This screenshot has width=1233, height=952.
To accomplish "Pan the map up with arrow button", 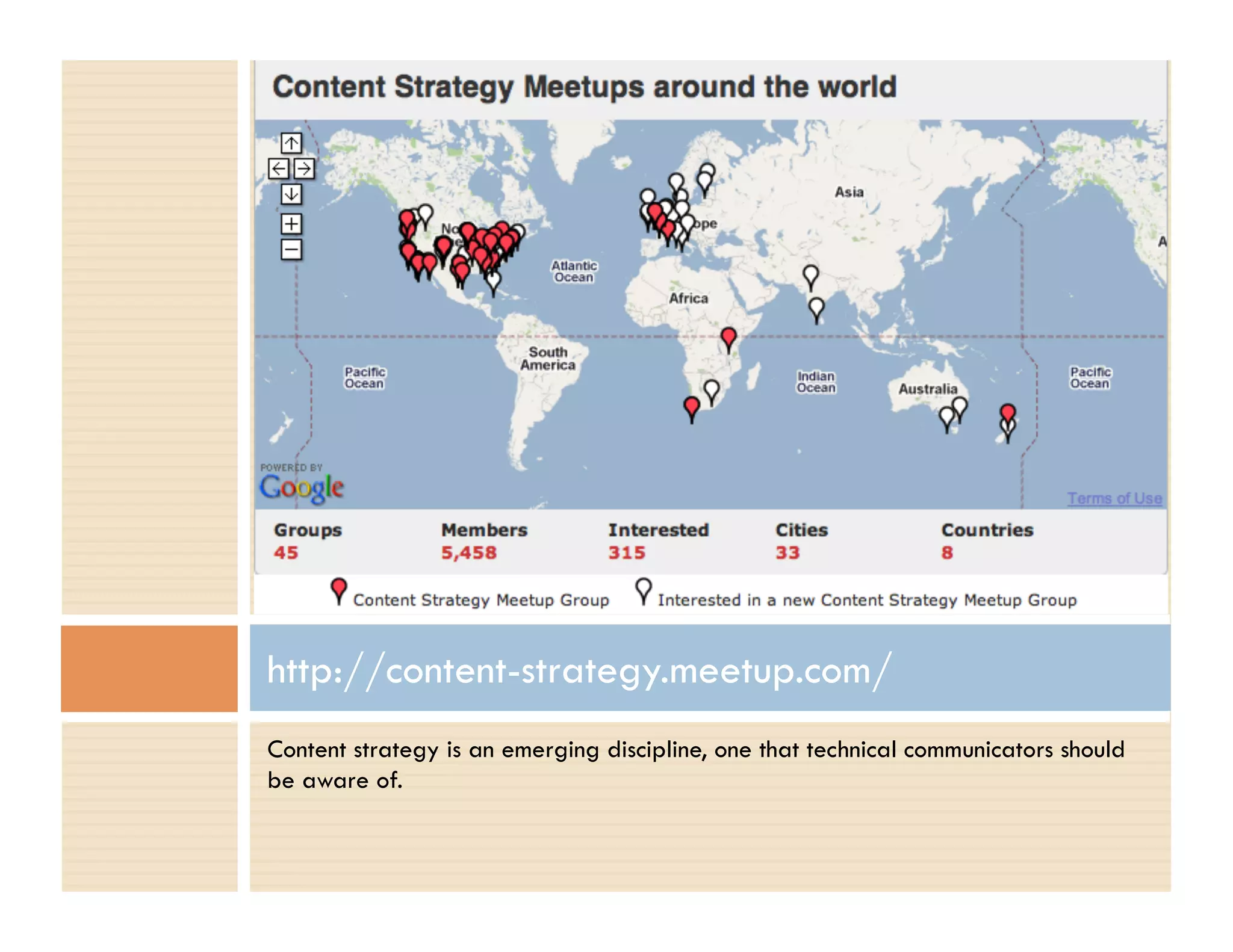I will coord(291,143).
